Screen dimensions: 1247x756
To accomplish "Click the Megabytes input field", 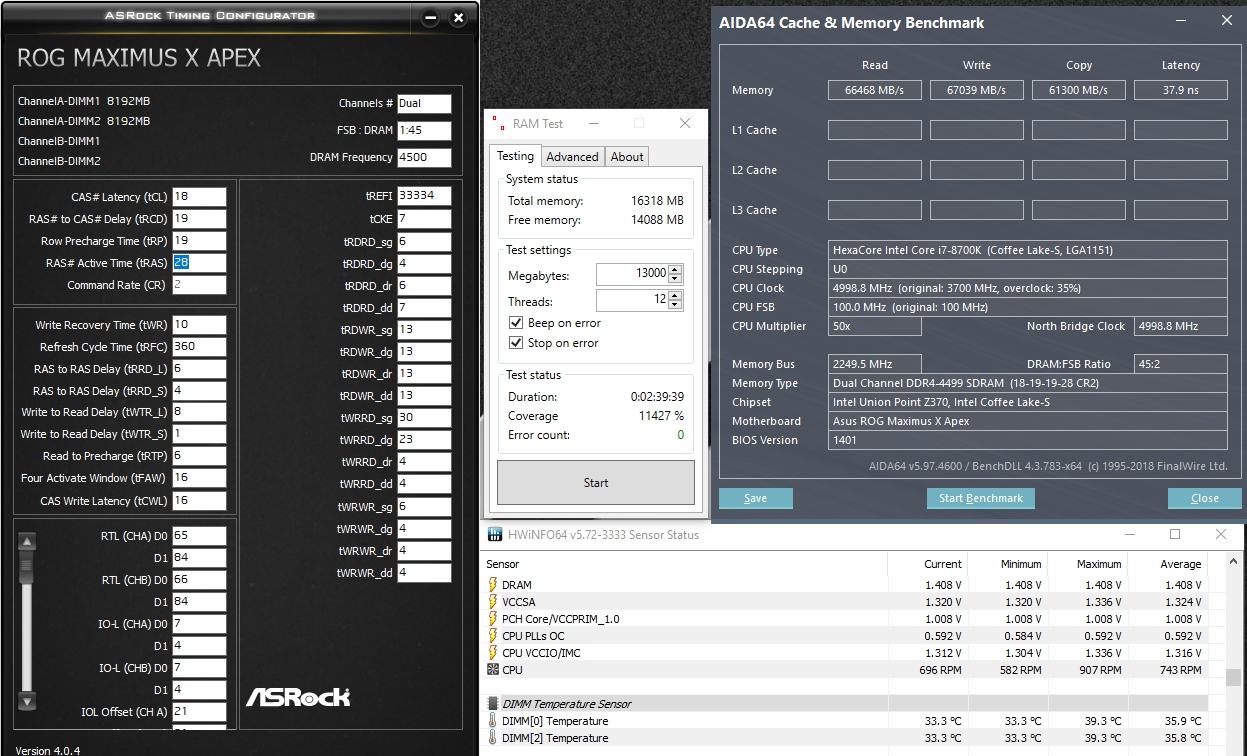I will [x=632, y=274].
